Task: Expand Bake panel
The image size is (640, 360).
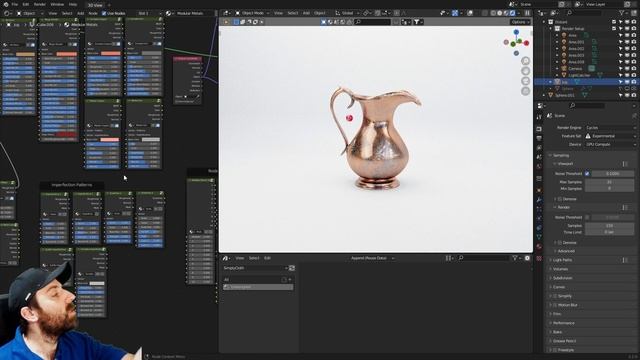Action: point(557,332)
